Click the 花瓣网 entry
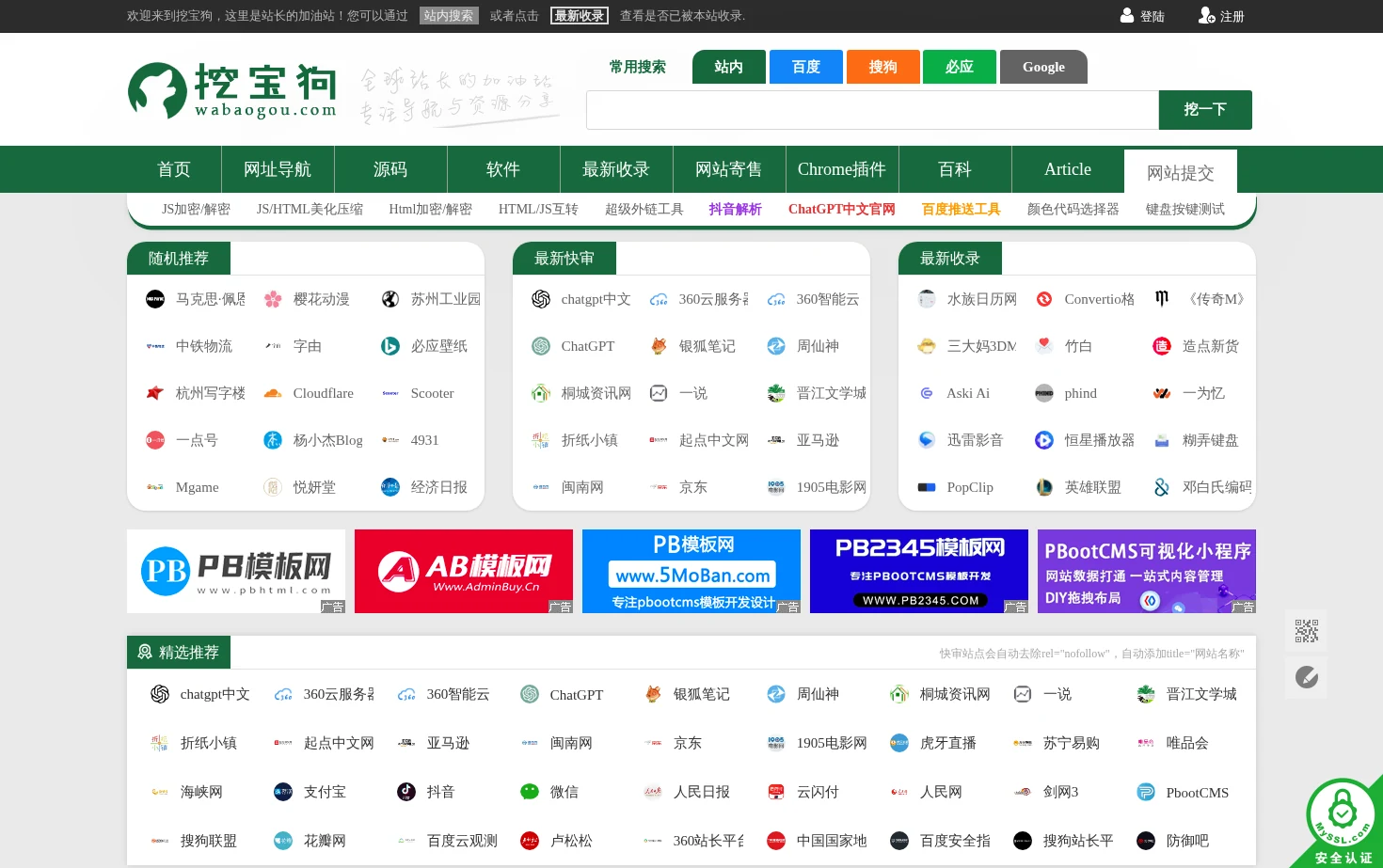 tap(310, 841)
